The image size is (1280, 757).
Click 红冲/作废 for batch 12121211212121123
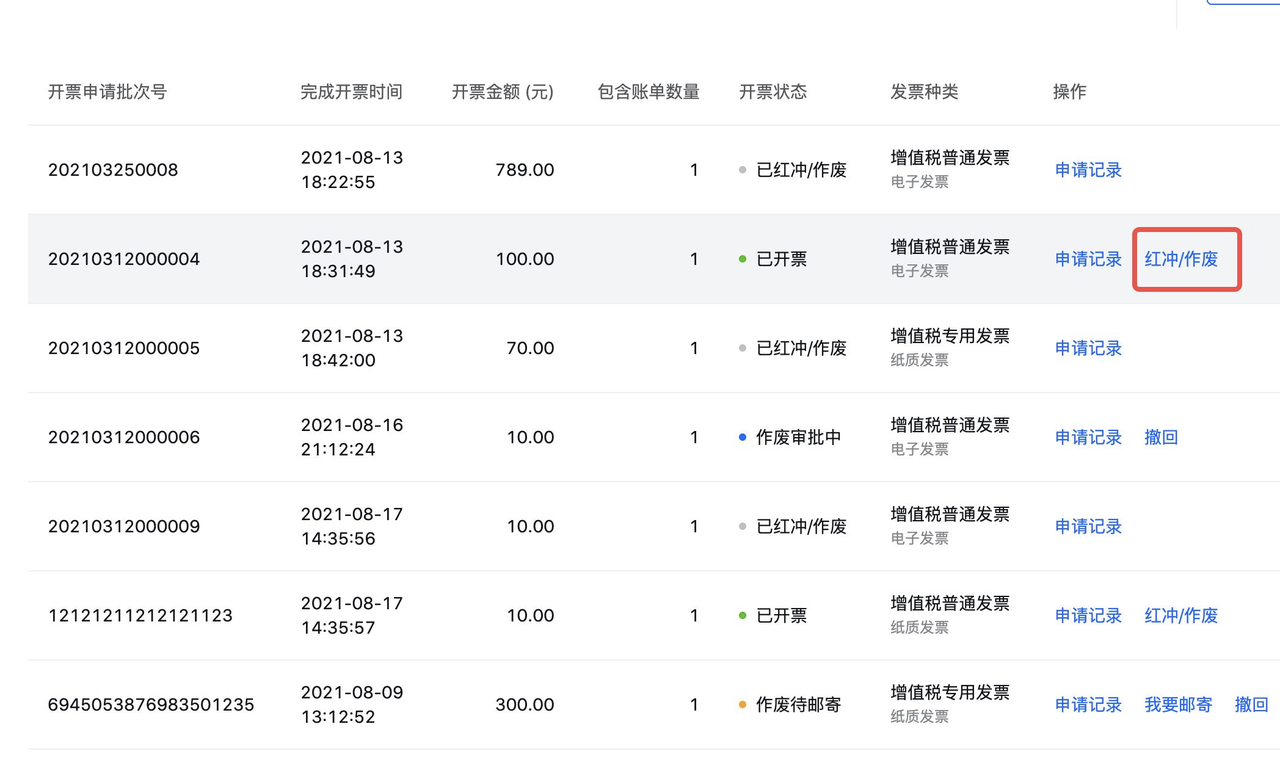pos(1181,615)
